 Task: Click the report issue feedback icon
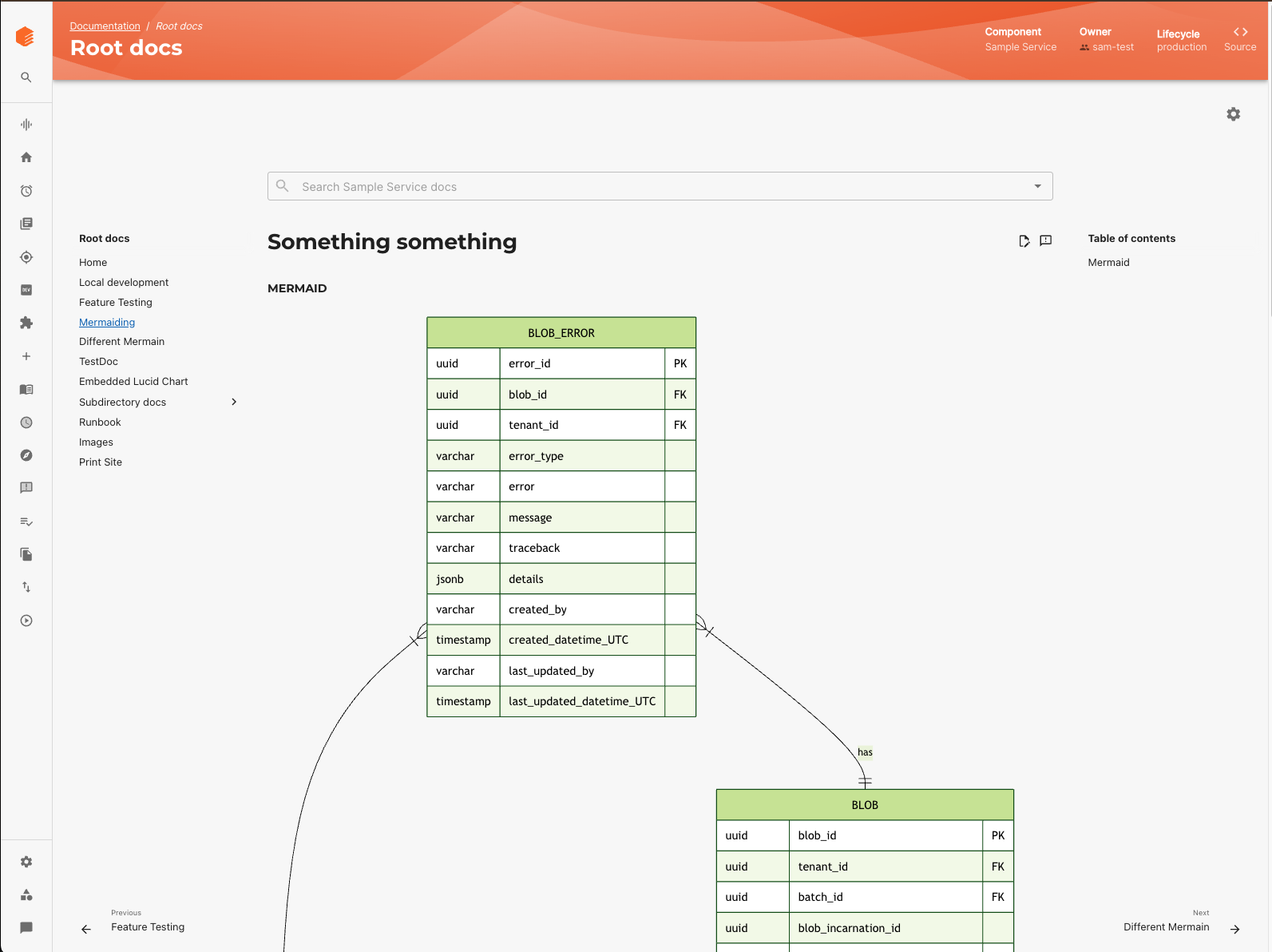click(x=1046, y=240)
